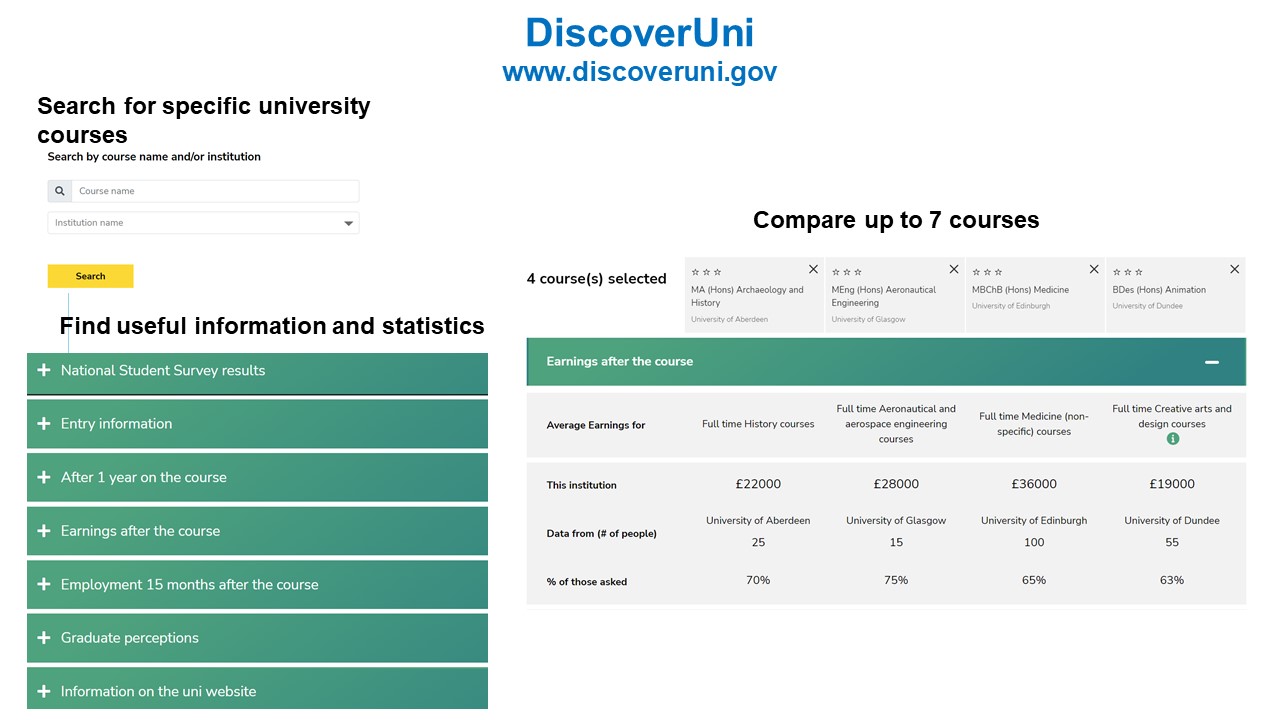Click the yellow Search button
This screenshot has width=1280, height=720.
[x=90, y=276]
